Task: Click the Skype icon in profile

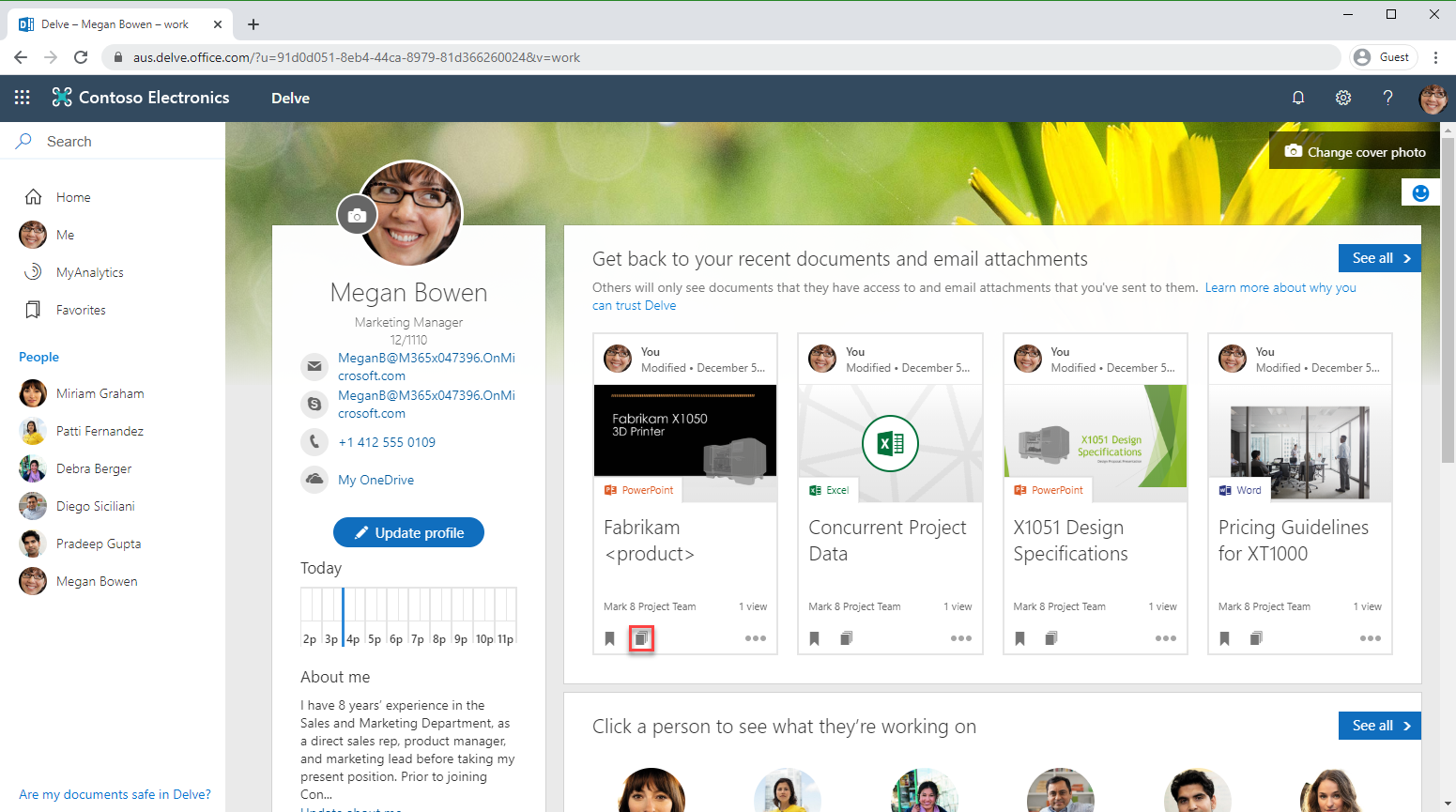Action: click(x=314, y=404)
